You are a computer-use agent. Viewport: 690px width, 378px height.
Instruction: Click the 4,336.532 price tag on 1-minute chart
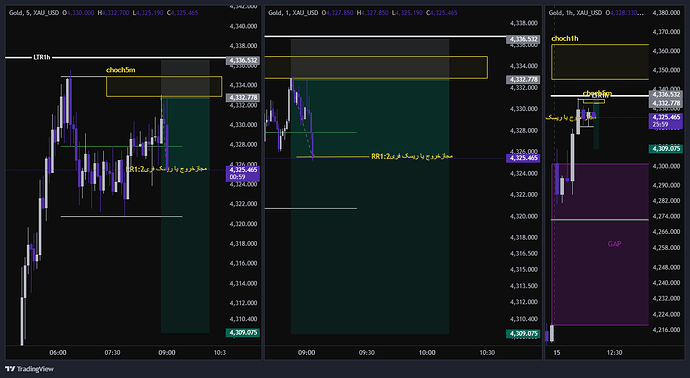coord(523,39)
